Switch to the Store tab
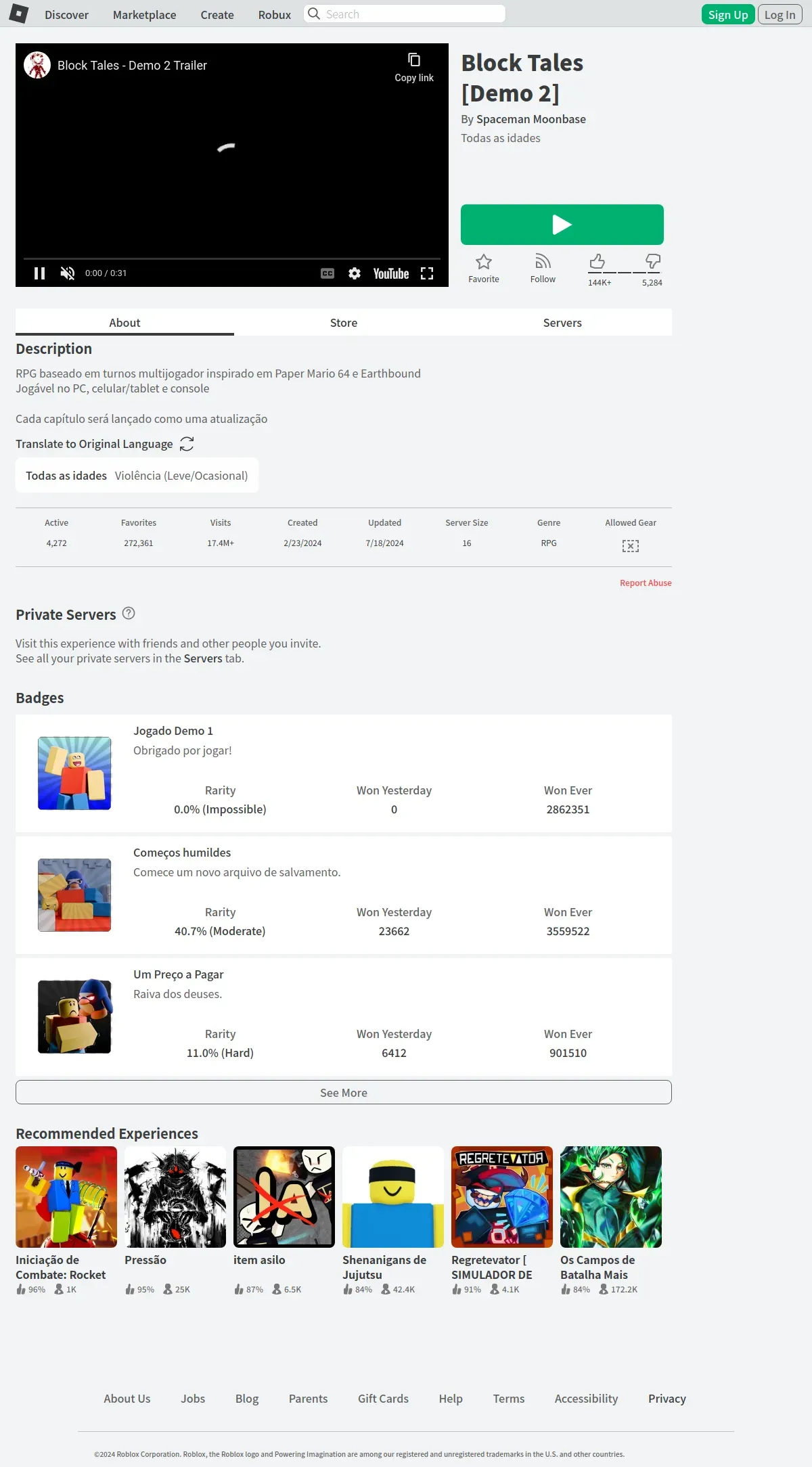 (x=344, y=322)
